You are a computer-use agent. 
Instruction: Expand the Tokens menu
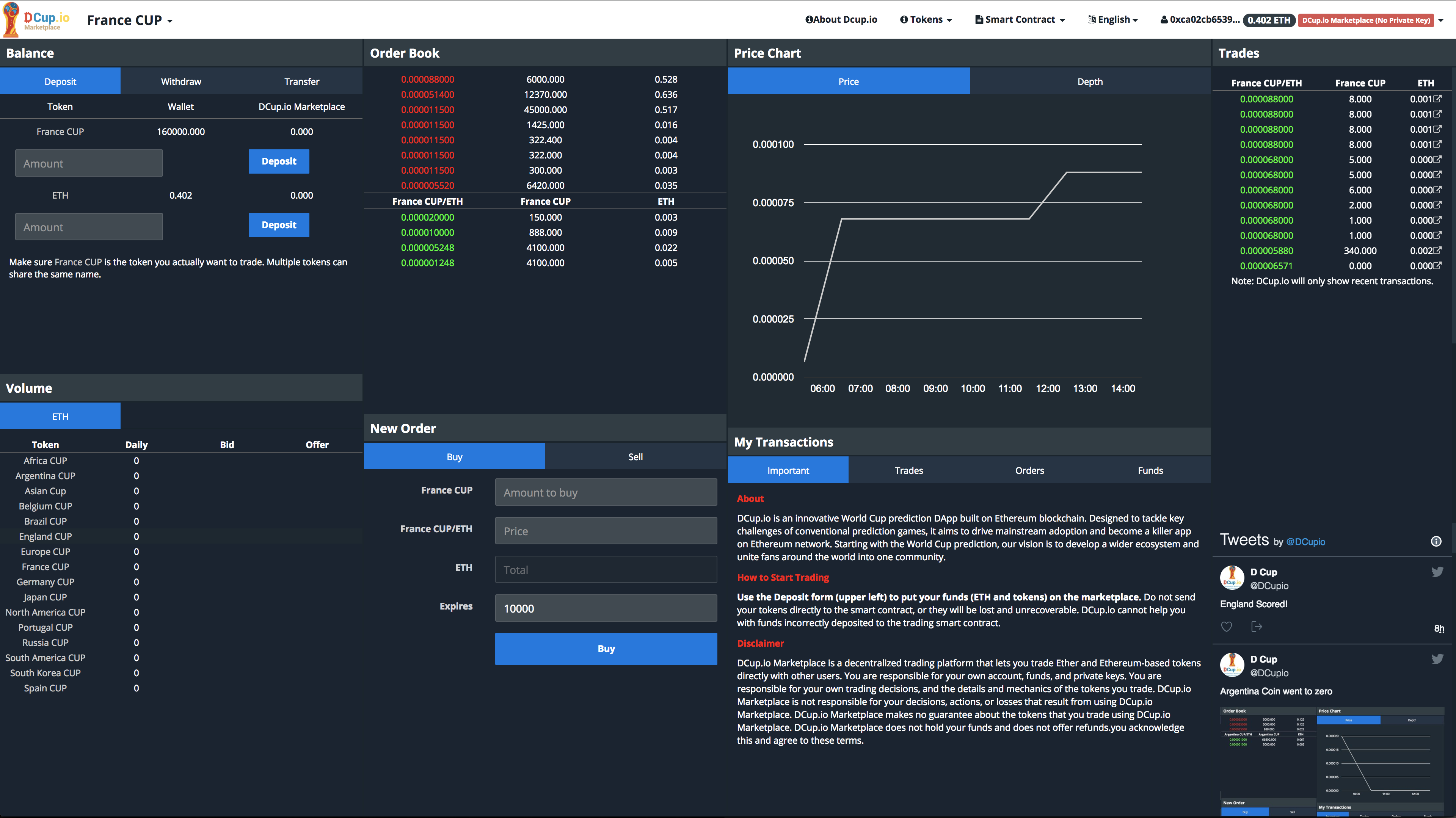coord(926,20)
